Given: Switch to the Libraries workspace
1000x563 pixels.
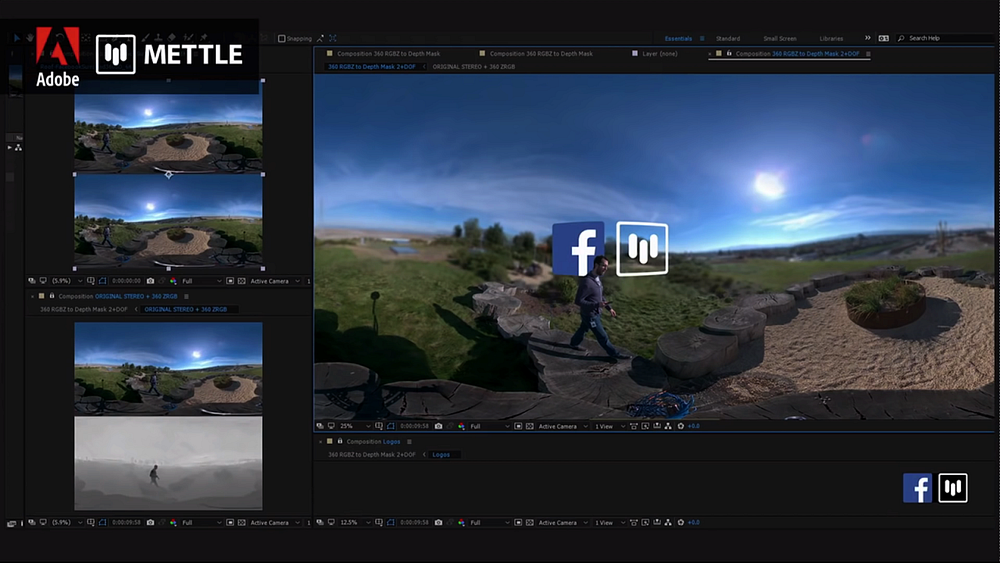Looking at the screenshot, I should coord(831,38).
